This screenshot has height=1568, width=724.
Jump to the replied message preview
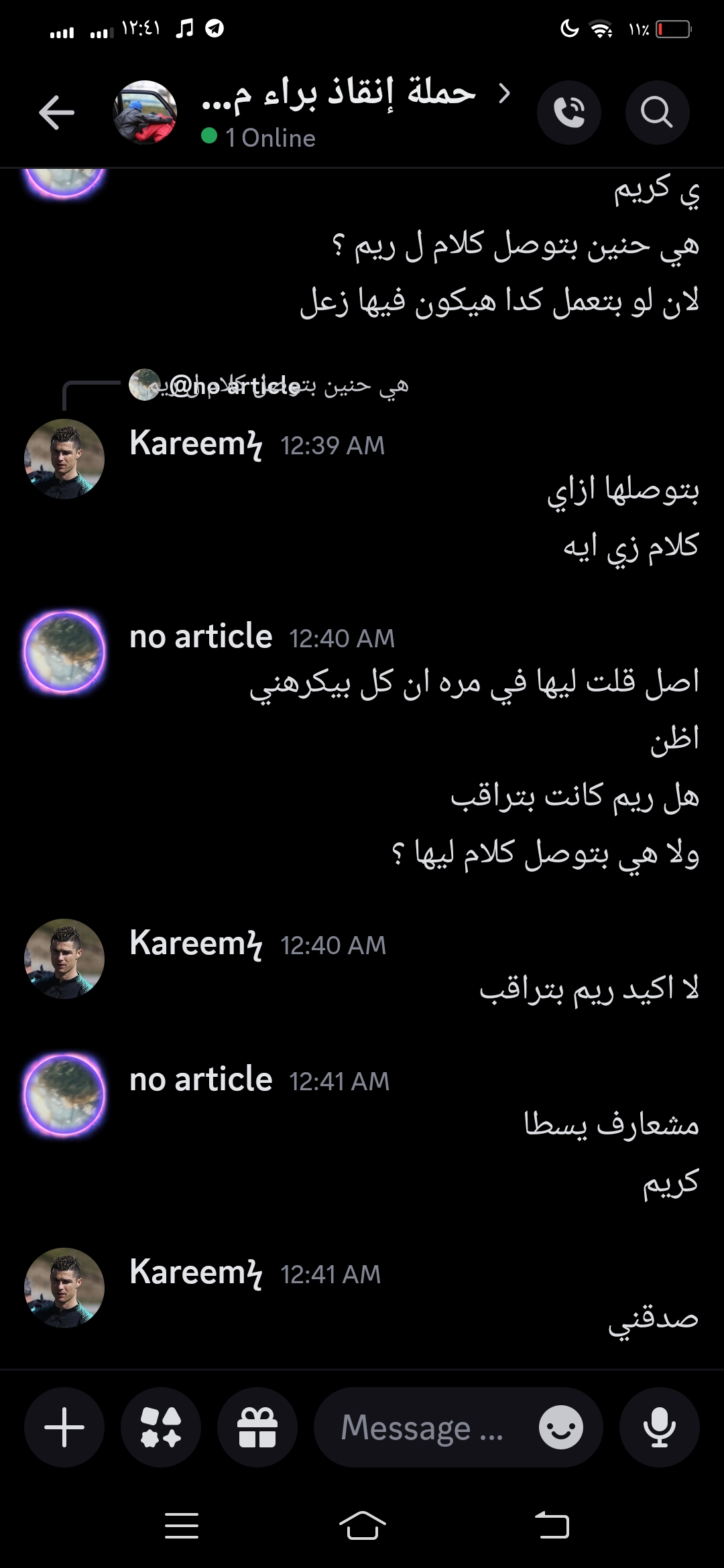[x=268, y=385]
